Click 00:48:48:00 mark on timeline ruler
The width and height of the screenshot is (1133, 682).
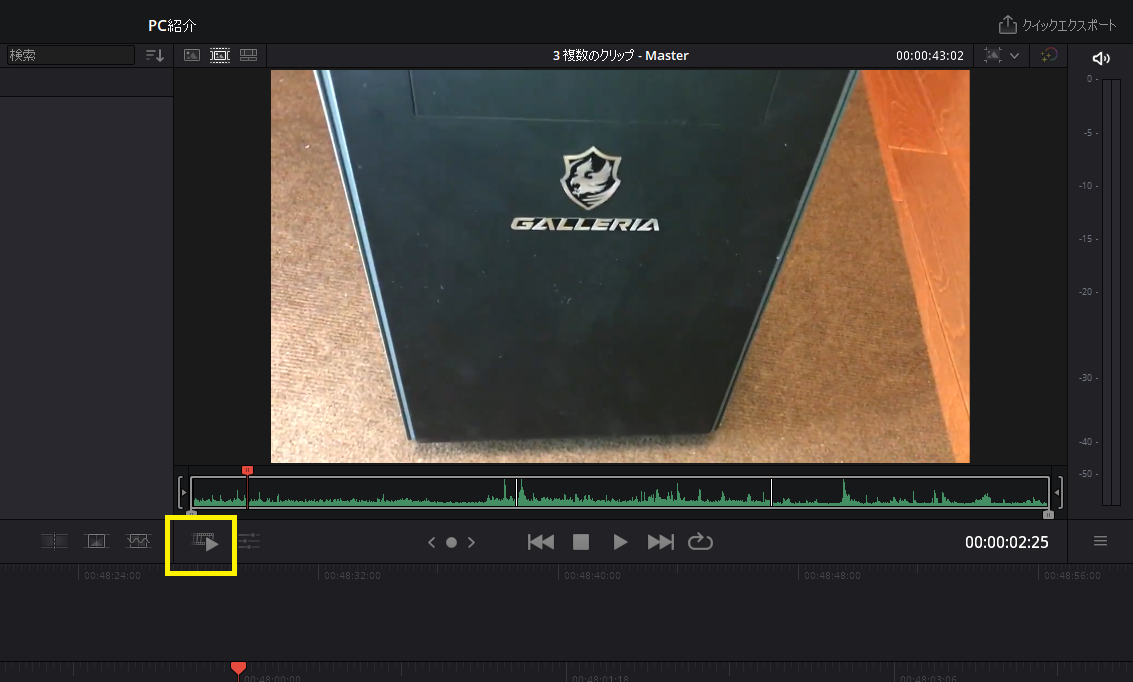832,576
